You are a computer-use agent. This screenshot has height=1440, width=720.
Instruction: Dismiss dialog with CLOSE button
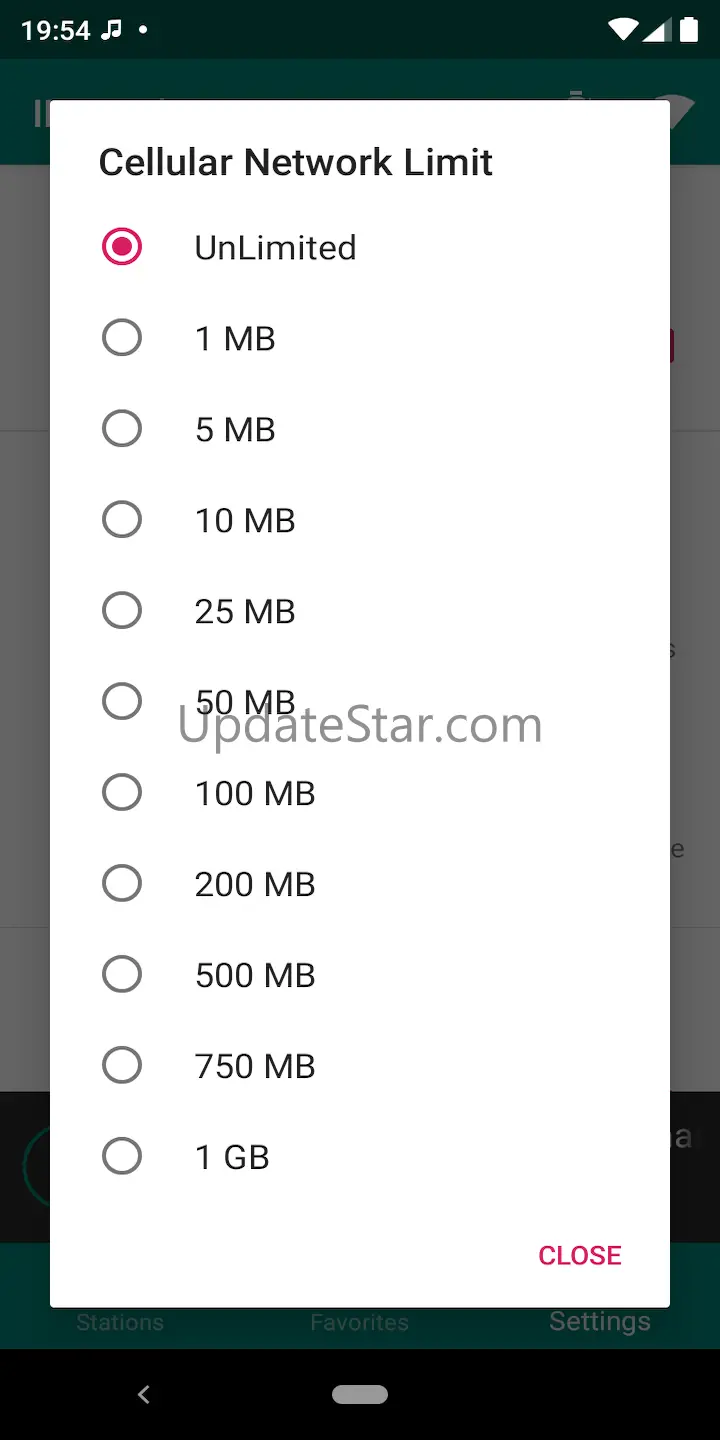[580, 1255]
